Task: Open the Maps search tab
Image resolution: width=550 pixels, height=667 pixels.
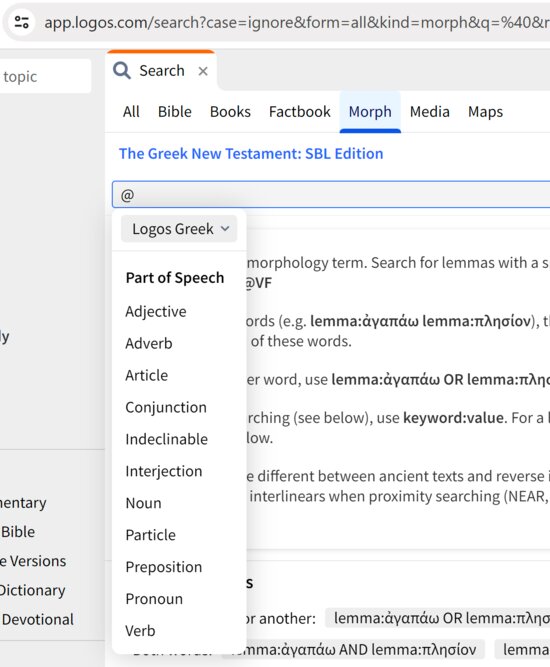Action: pos(485,112)
